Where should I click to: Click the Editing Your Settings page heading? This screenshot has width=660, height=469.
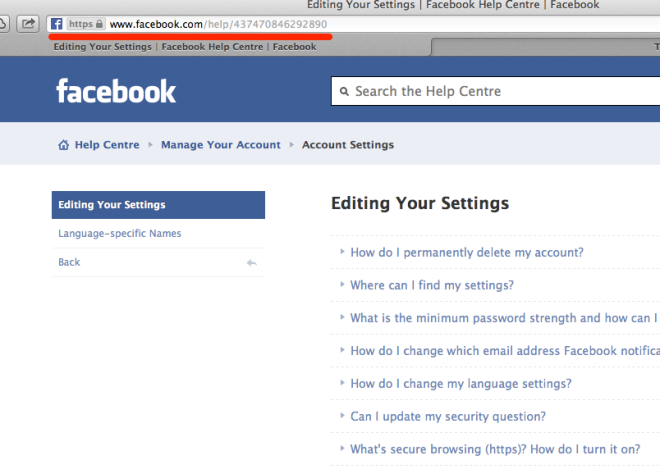420,203
